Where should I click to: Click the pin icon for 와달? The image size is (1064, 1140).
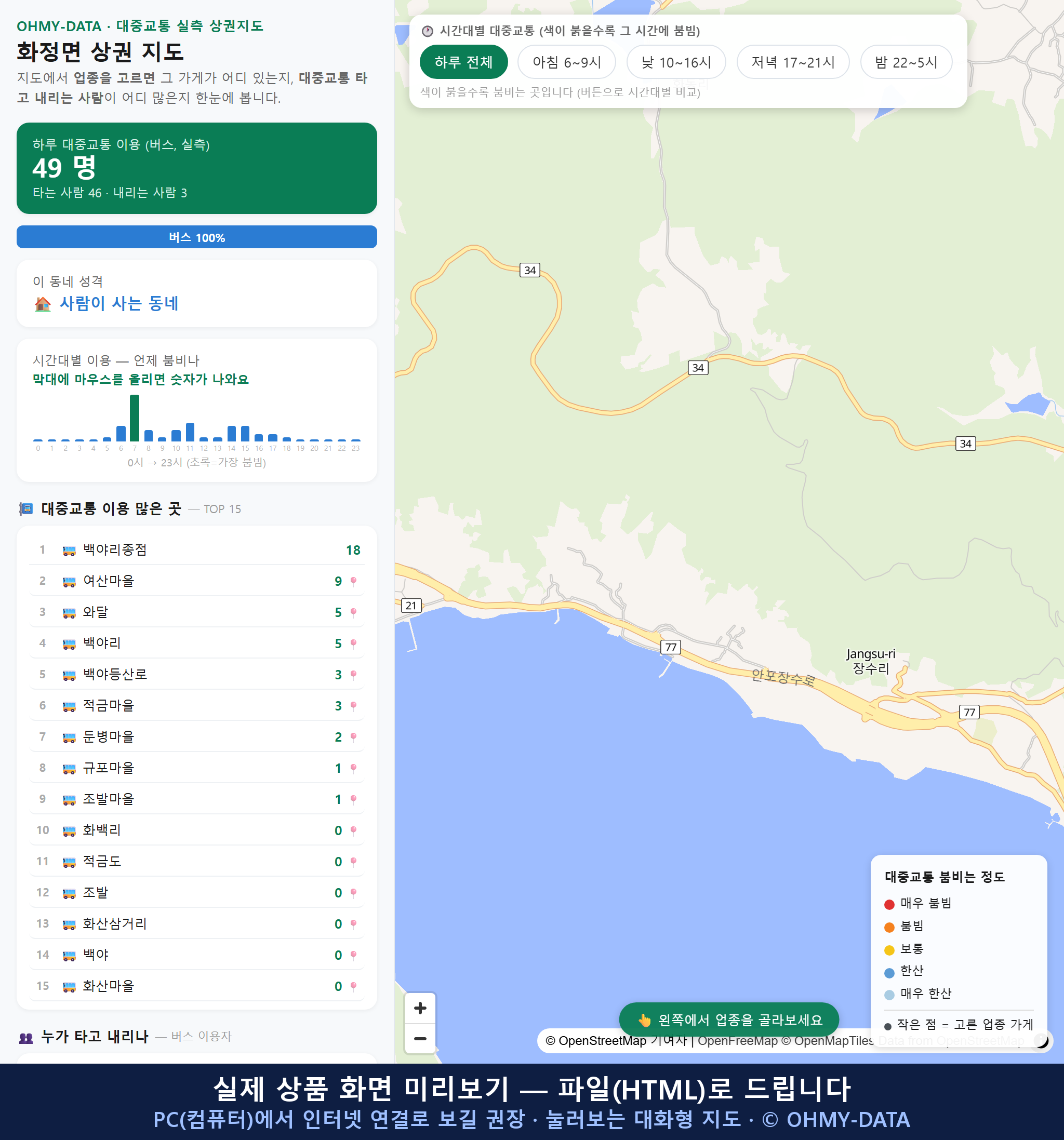353,612
